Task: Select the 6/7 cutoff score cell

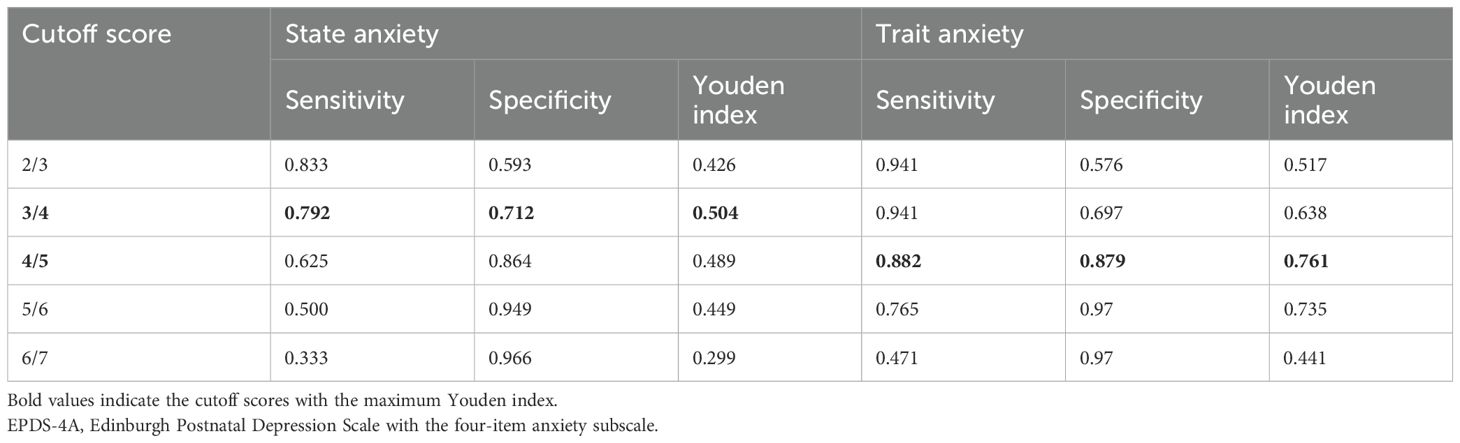Action: coord(34,356)
